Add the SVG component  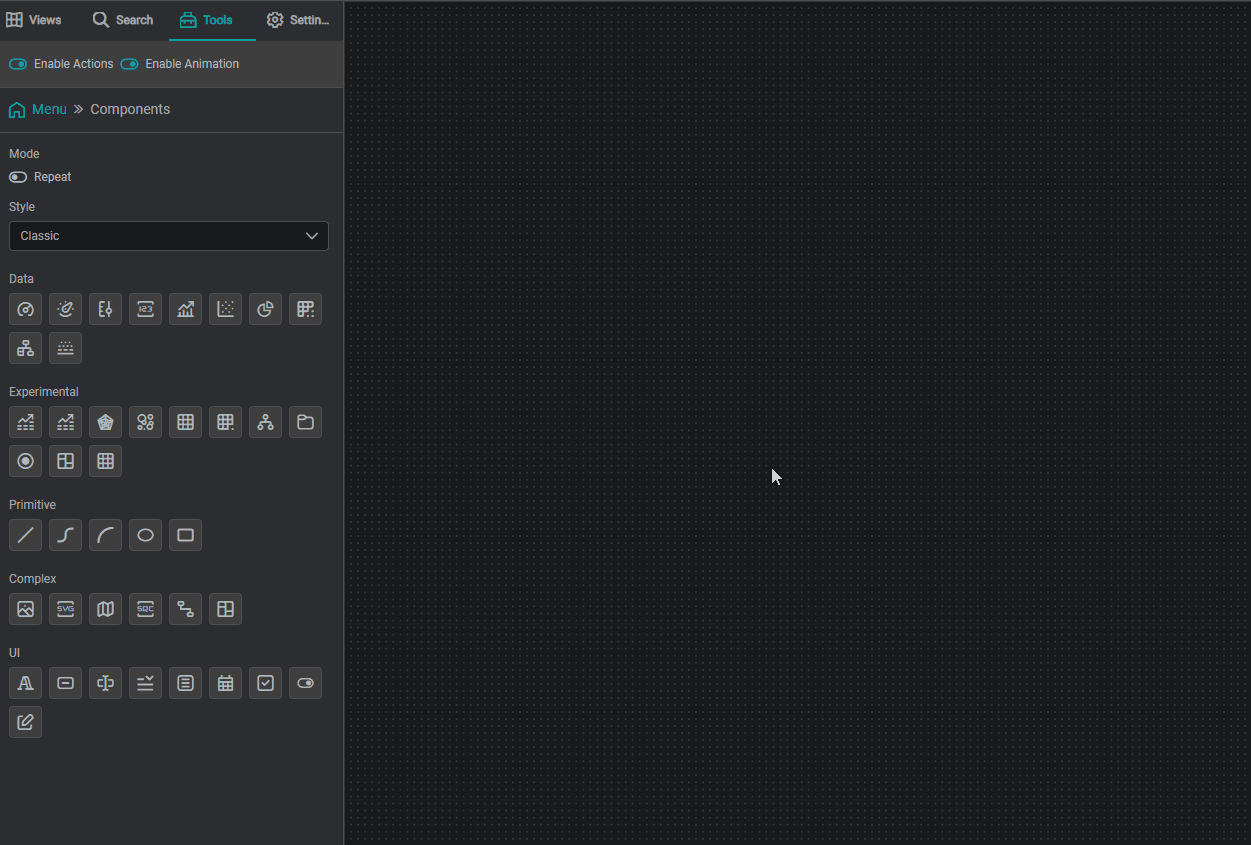coord(66,609)
